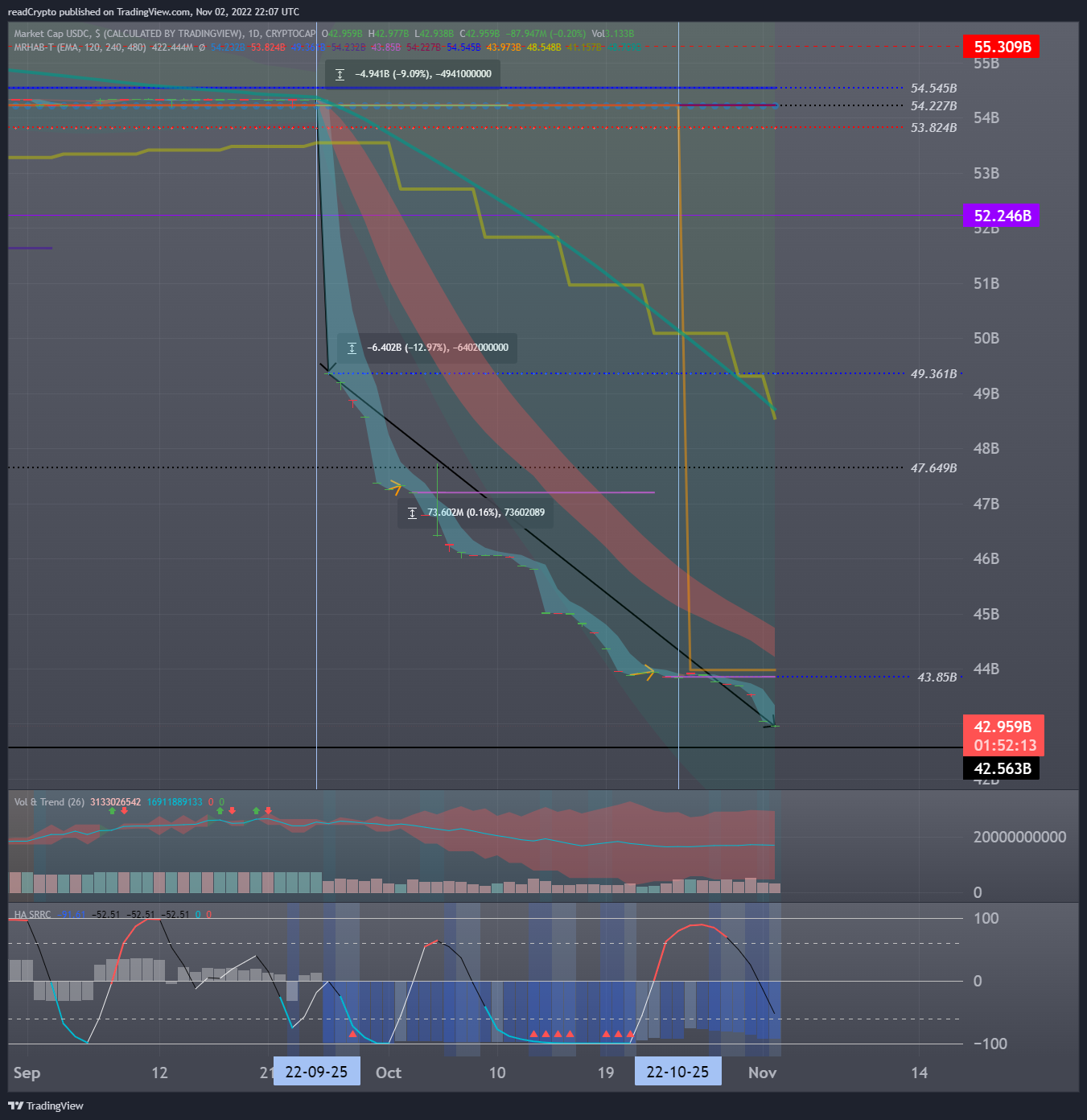
Task: Click the 14 label on the time axis
Action: 919,1073
